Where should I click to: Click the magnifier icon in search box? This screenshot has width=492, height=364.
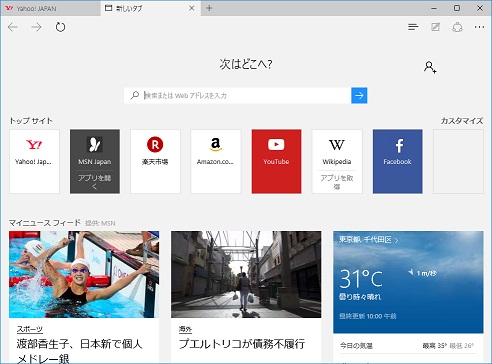point(135,95)
